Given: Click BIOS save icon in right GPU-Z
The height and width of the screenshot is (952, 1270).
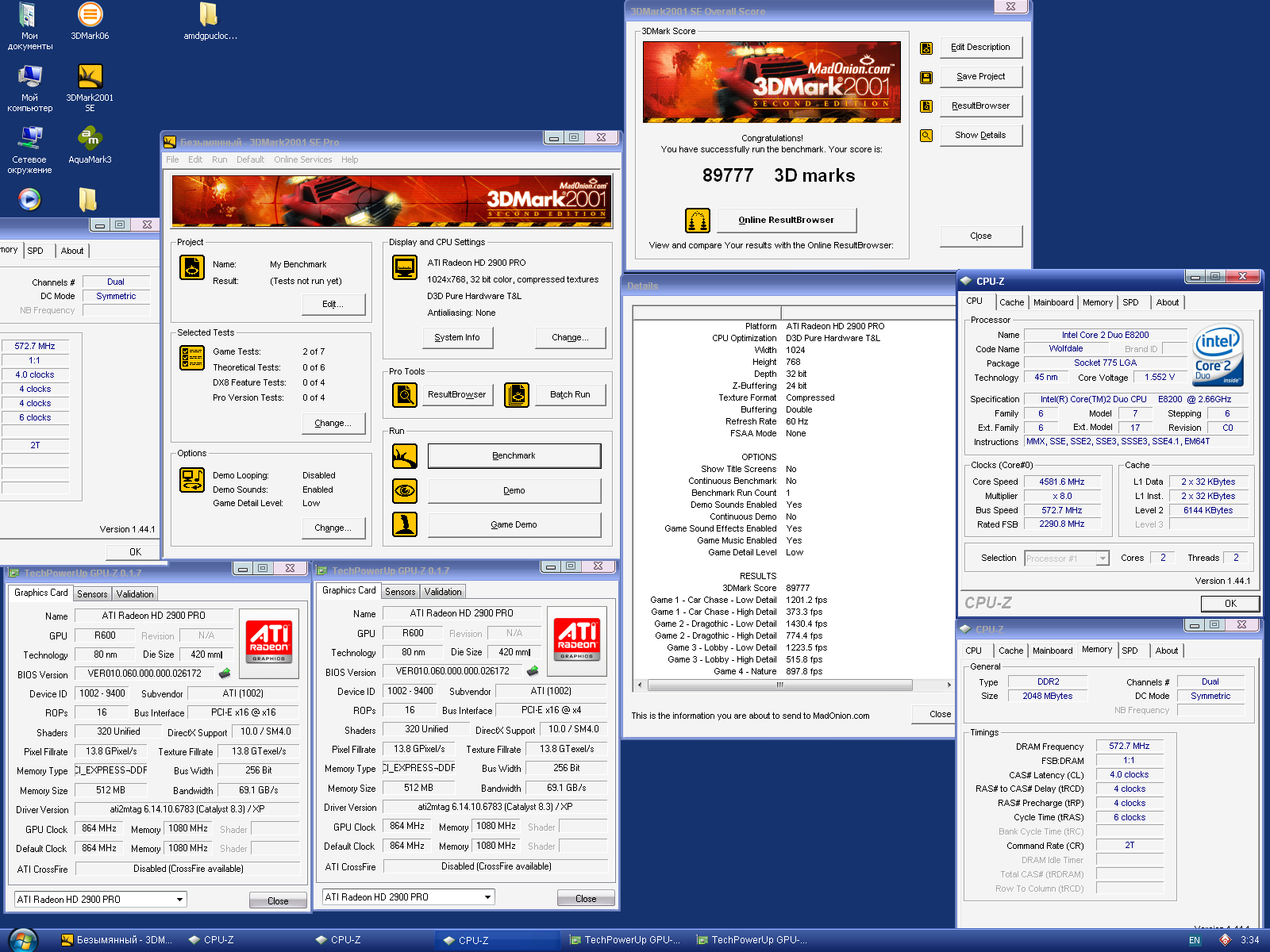Looking at the screenshot, I should (x=533, y=671).
